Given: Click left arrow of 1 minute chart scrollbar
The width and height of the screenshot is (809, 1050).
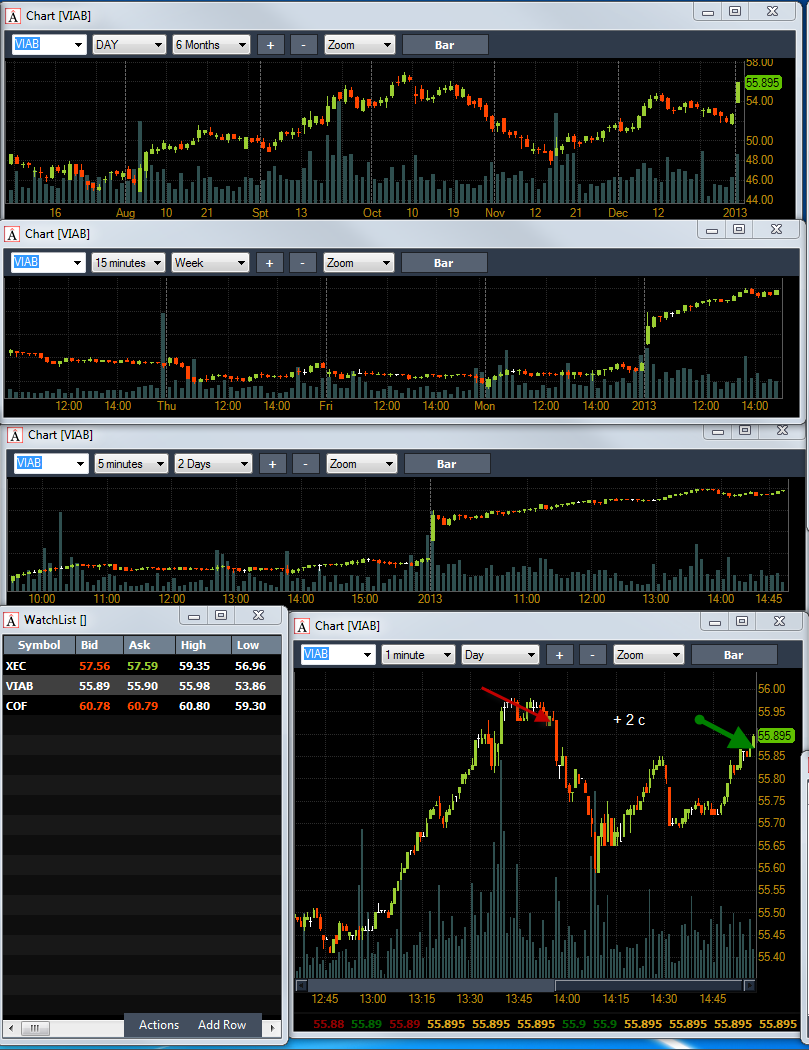Looking at the screenshot, I should point(301,985).
